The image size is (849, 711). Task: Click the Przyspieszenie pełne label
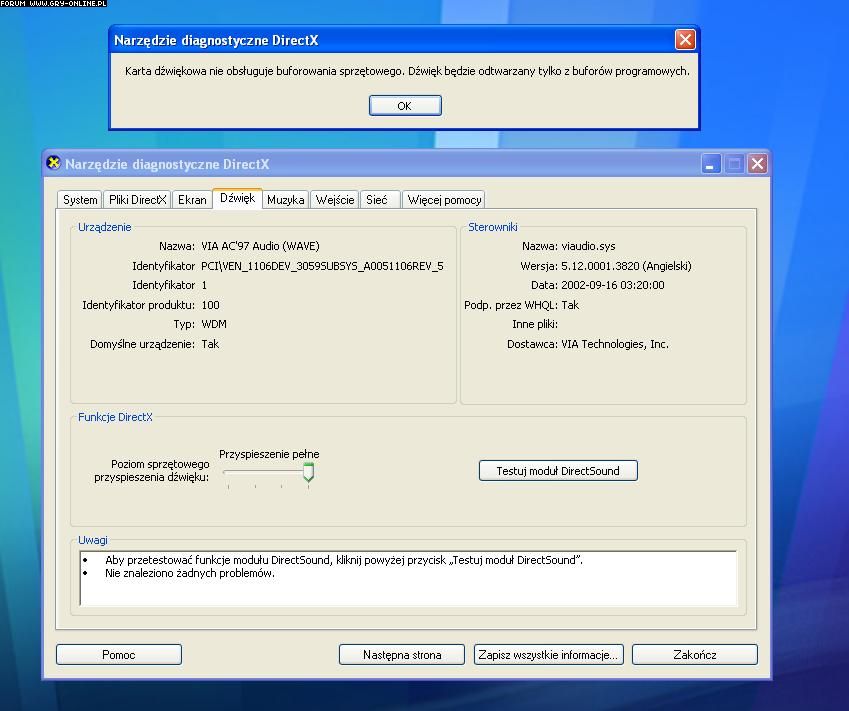(269, 454)
